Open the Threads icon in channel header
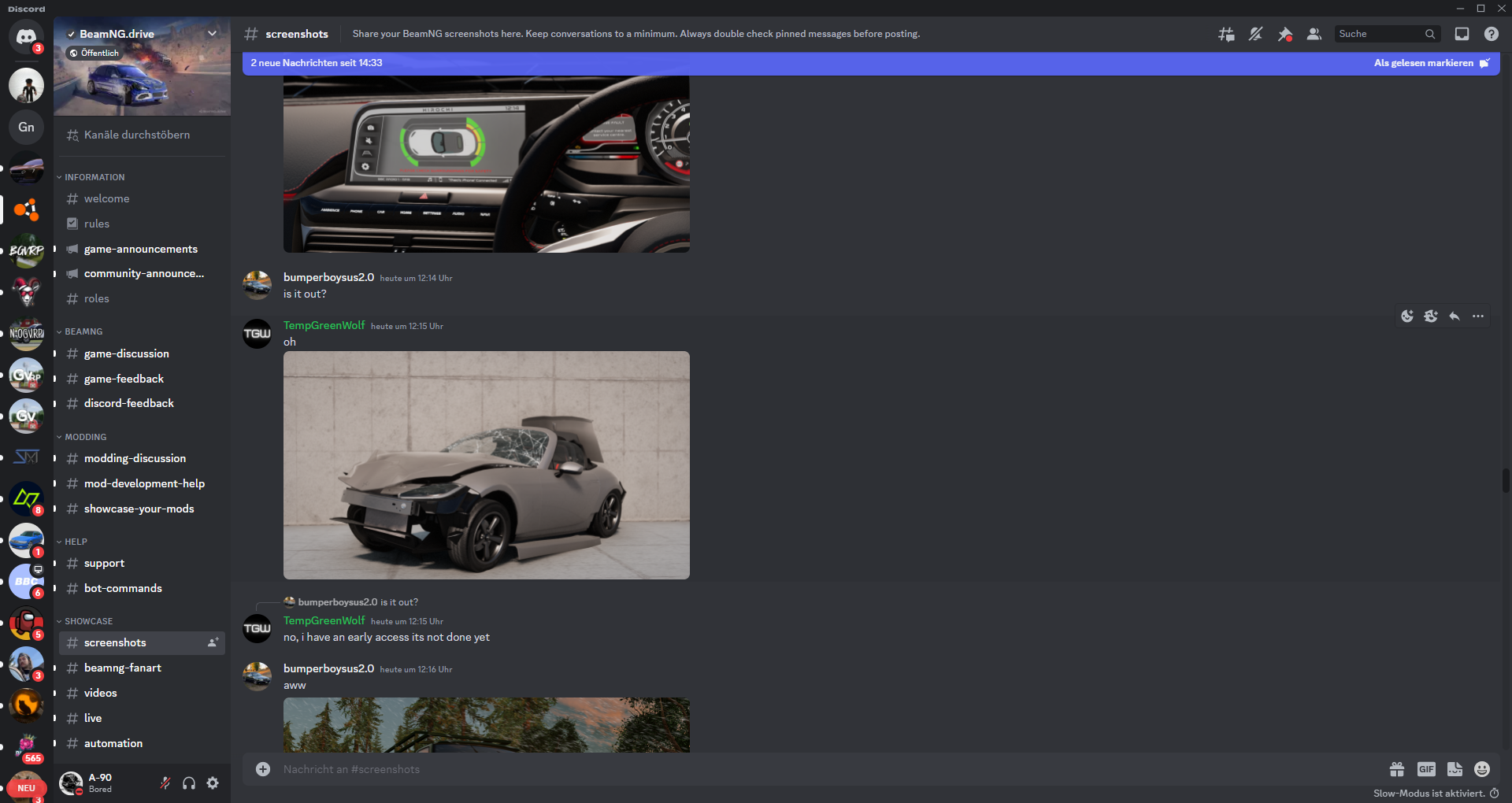The height and width of the screenshot is (803, 1512). (1226, 34)
